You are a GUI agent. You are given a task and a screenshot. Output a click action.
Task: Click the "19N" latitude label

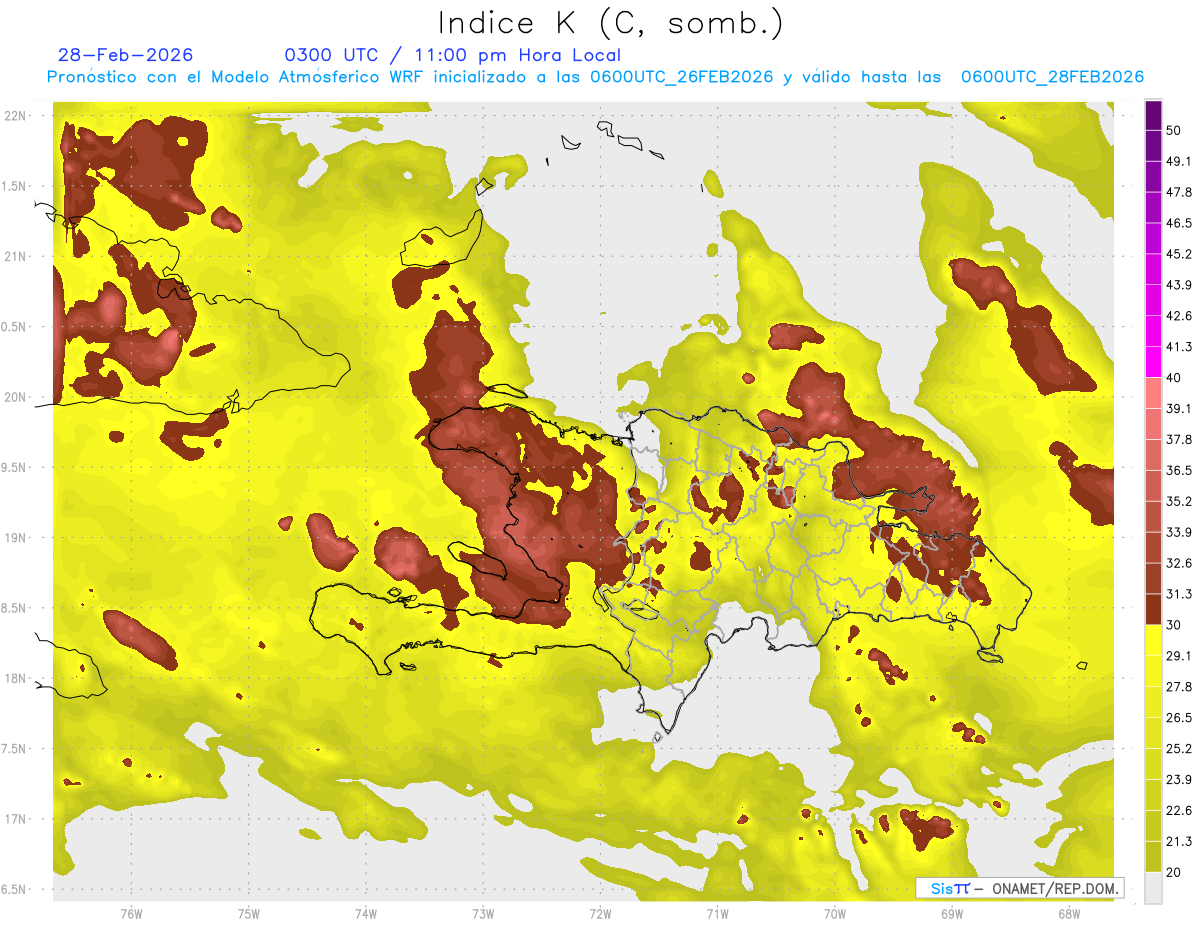[x=17, y=538]
